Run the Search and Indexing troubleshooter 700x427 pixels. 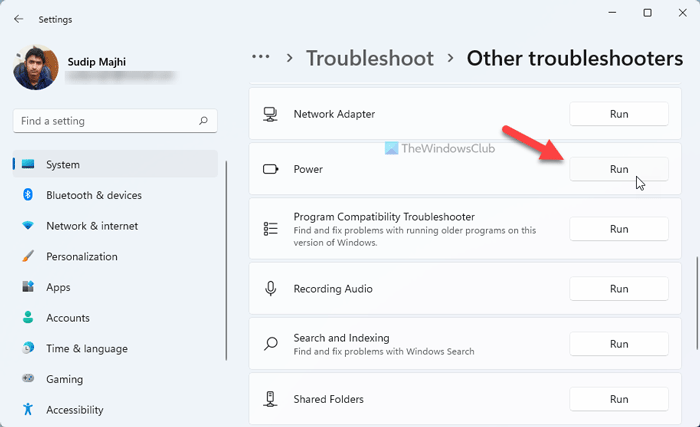pyautogui.click(x=618, y=344)
